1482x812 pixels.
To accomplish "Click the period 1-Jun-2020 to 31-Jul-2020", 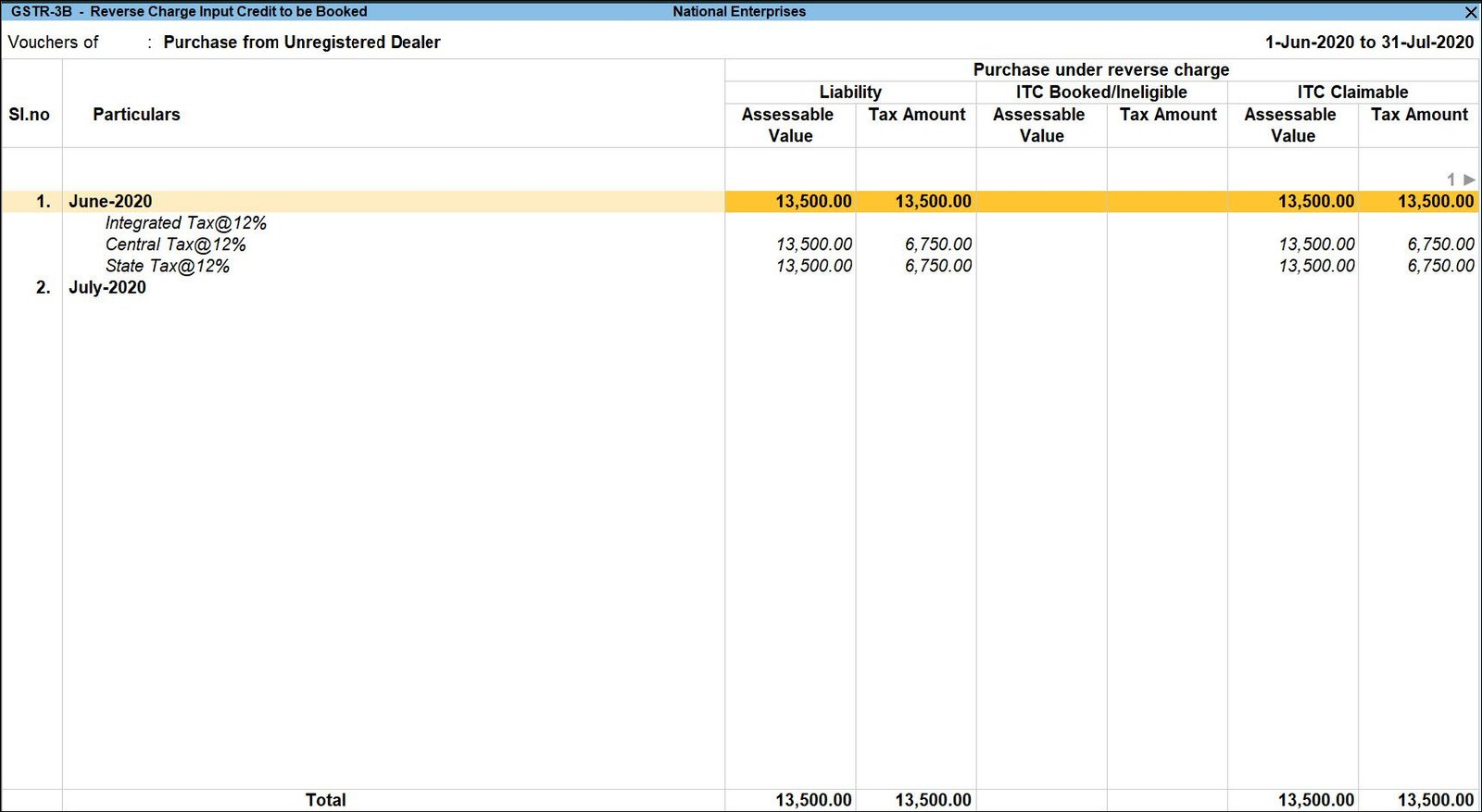I will 1369,43.
